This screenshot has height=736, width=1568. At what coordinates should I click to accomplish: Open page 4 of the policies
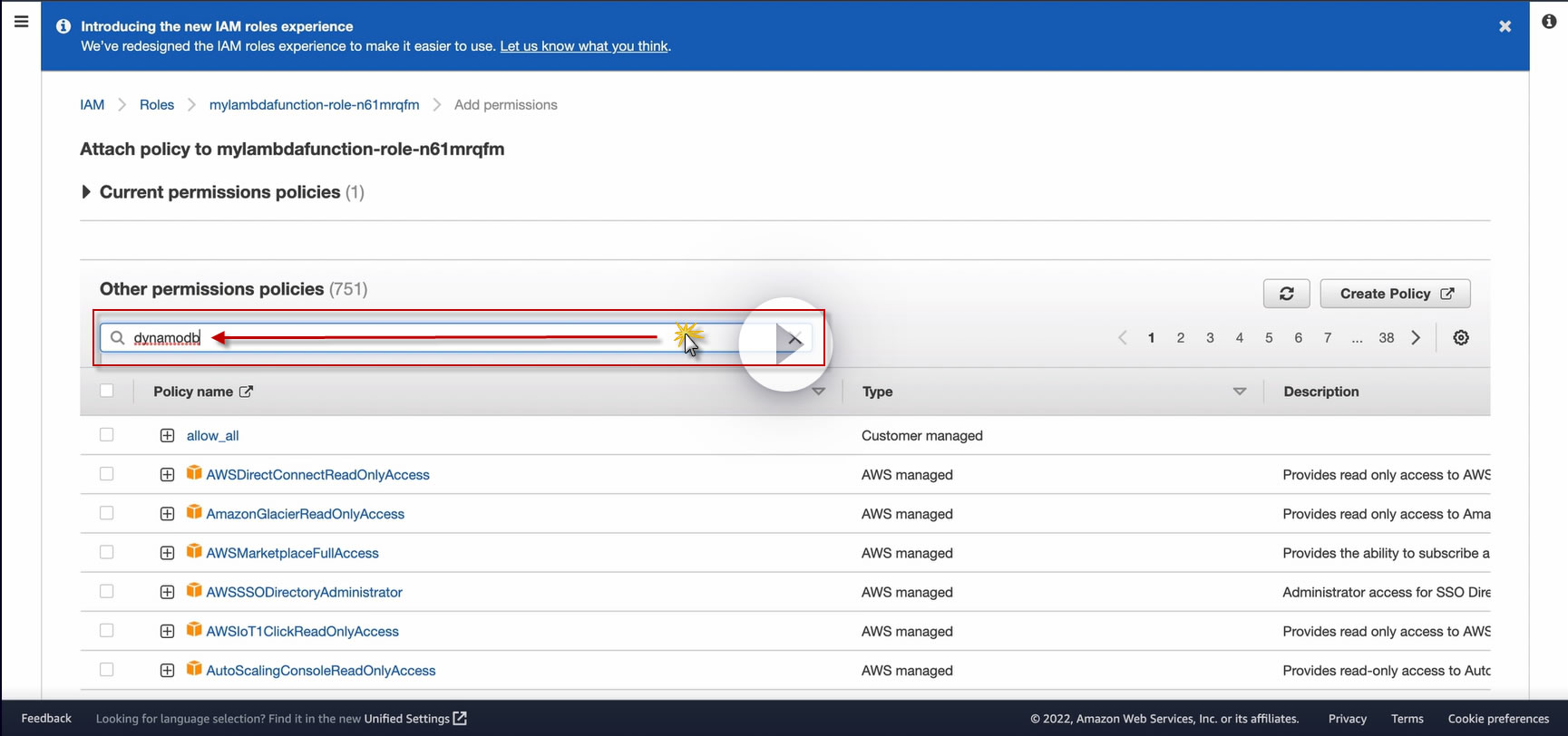(1240, 338)
